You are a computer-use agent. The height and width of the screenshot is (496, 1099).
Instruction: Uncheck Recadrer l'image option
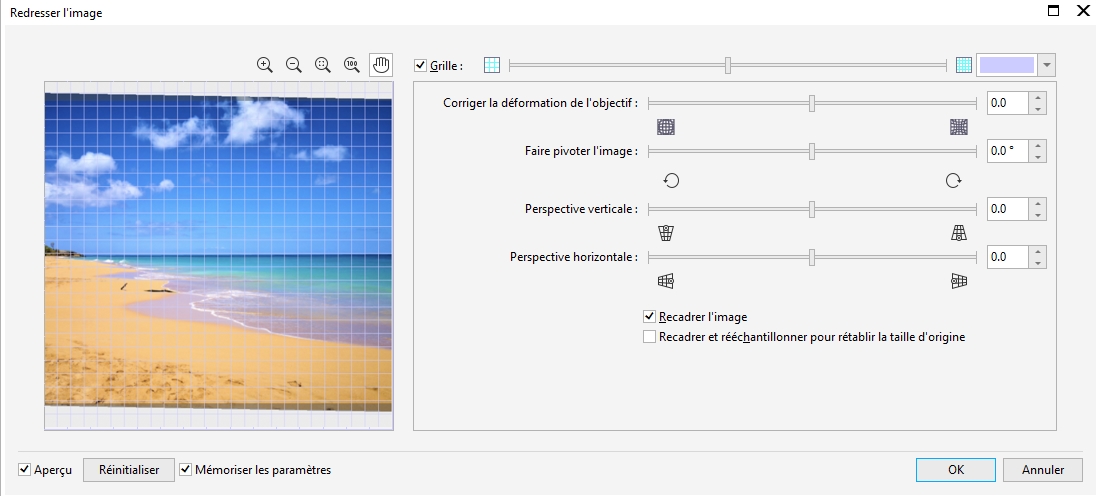point(649,317)
